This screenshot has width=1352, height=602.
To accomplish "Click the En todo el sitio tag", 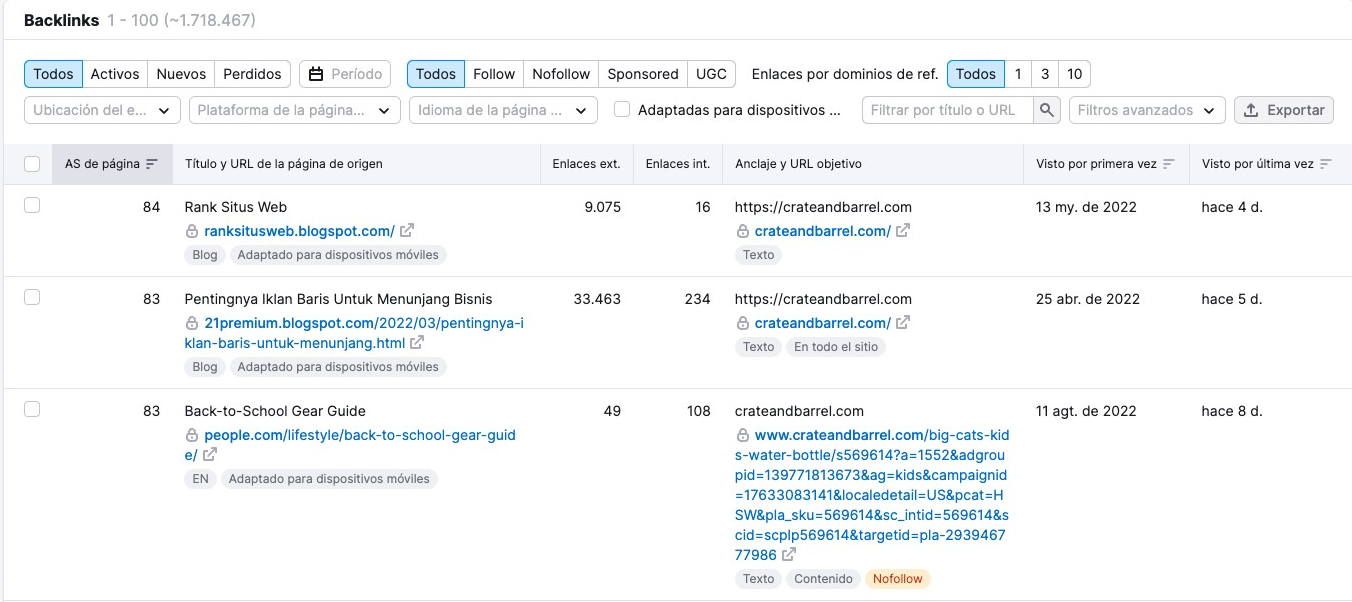I will (836, 347).
